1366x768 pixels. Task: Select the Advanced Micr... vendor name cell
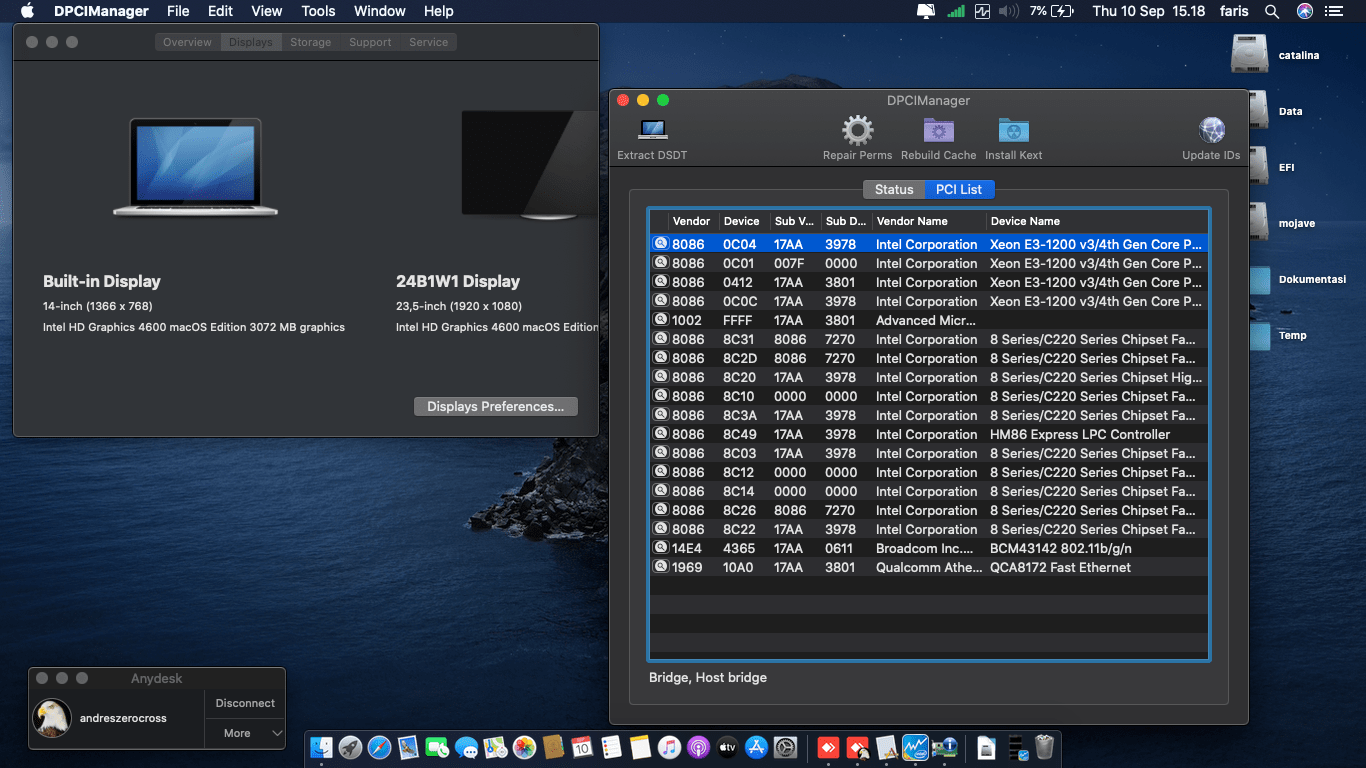point(926,320)
